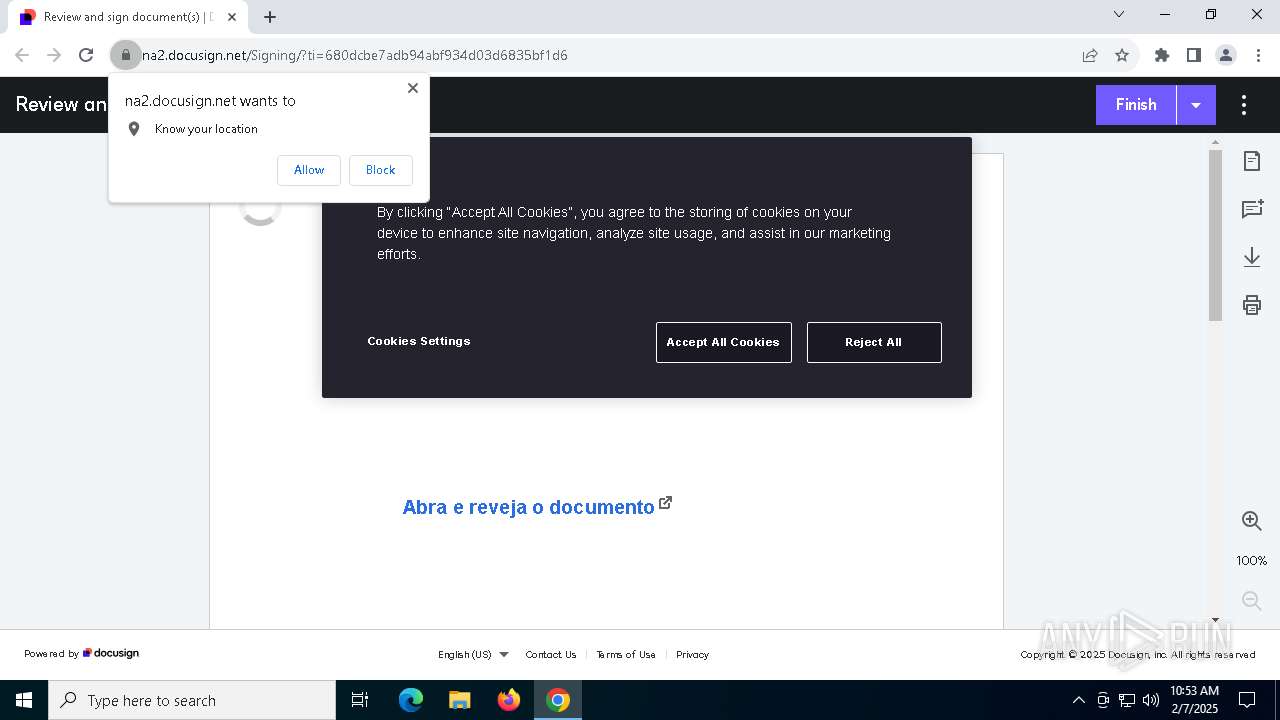1280x720 pixels.
Task: Open Contact Us link in footer
Action: tap(551, 655)
